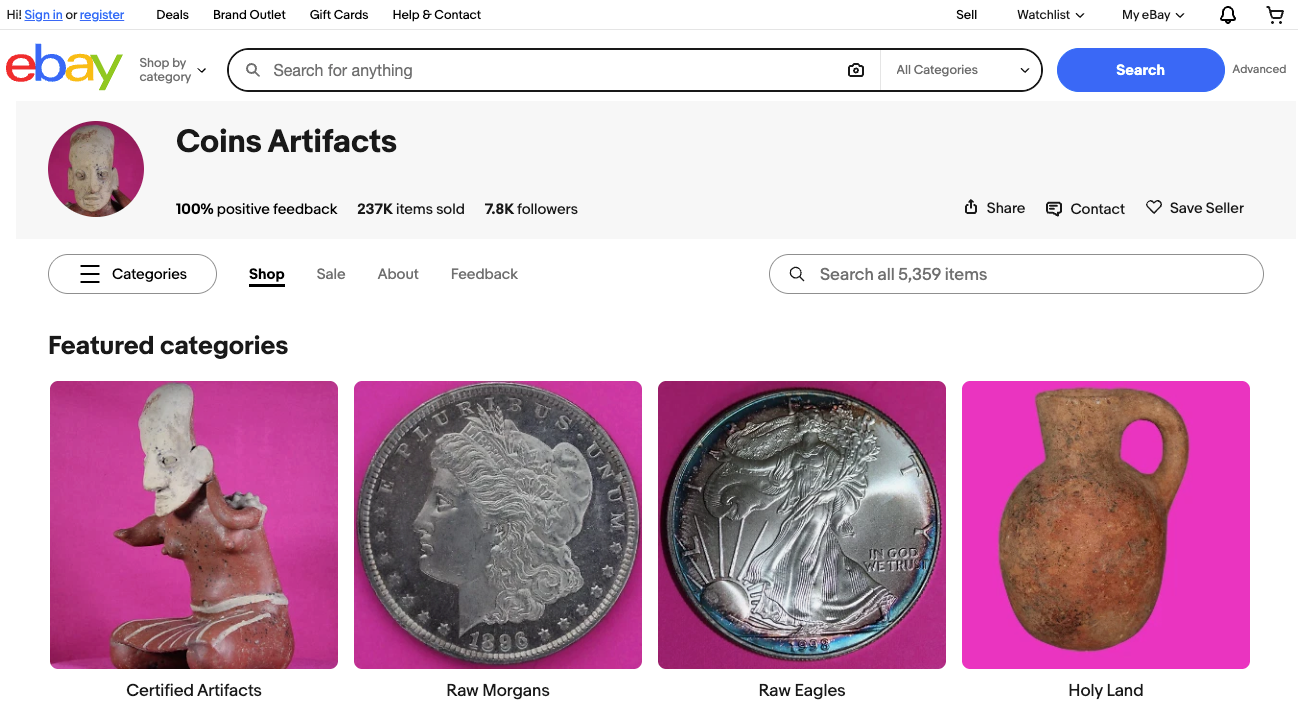Expand the My eBay dropdown
The height and width of the screenshot is (713, 1298).
coord(1151,15)
